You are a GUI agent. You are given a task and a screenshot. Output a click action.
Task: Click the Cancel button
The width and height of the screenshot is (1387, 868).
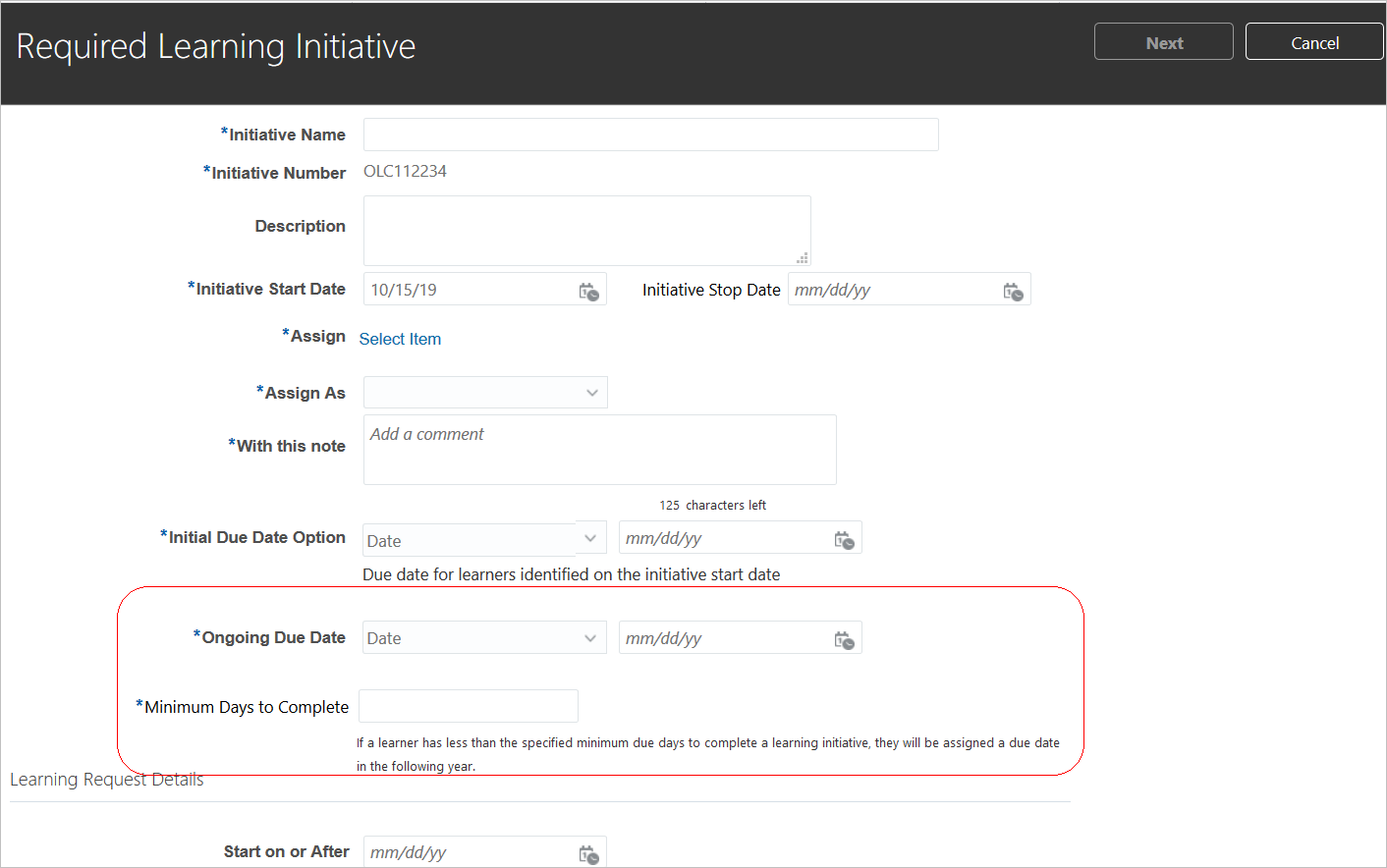1314,42
